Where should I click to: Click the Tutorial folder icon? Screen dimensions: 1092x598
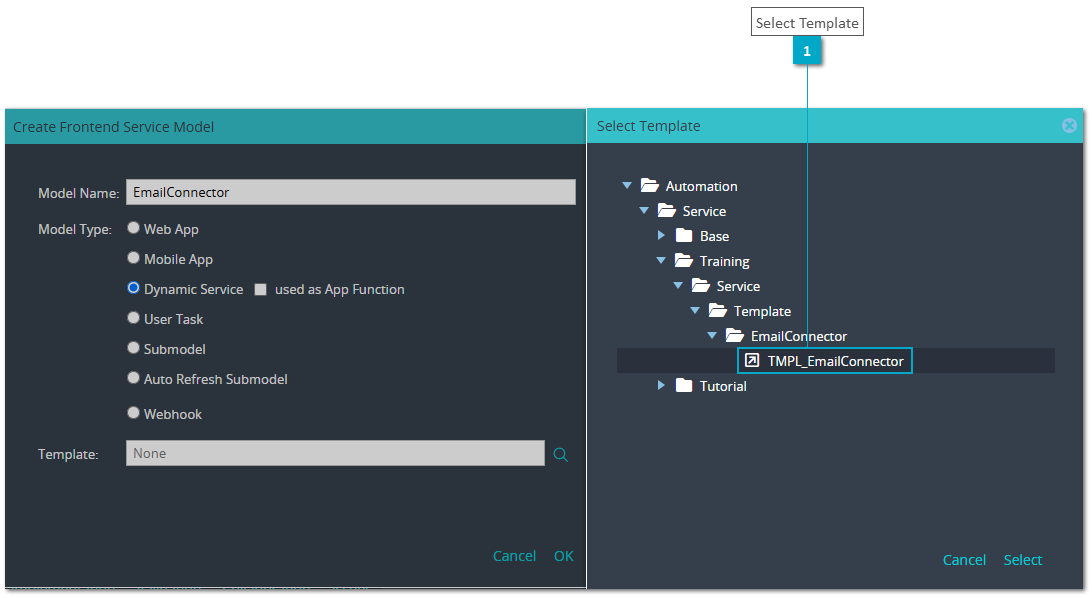click(684, 386)
